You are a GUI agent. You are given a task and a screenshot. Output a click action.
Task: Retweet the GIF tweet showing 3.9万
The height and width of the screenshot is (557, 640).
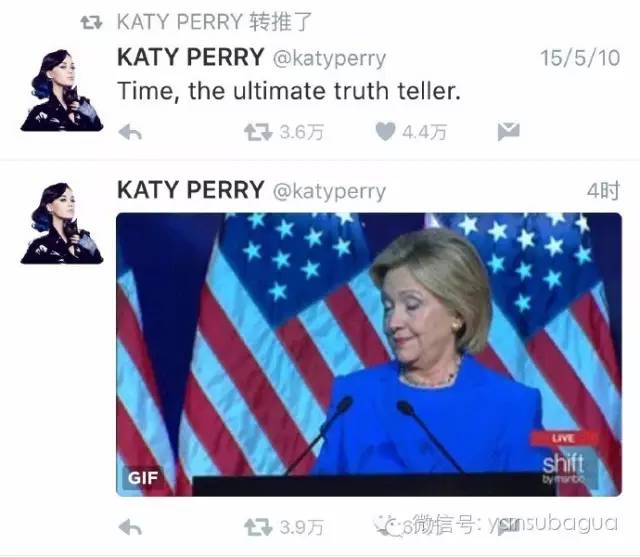click(258, 527)
